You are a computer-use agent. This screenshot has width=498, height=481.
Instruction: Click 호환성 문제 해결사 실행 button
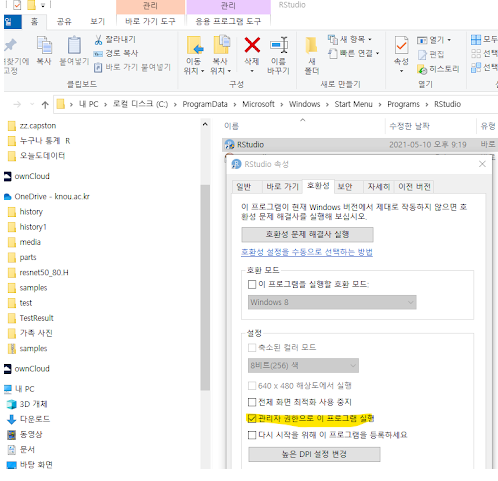click(x=307, y=235)
